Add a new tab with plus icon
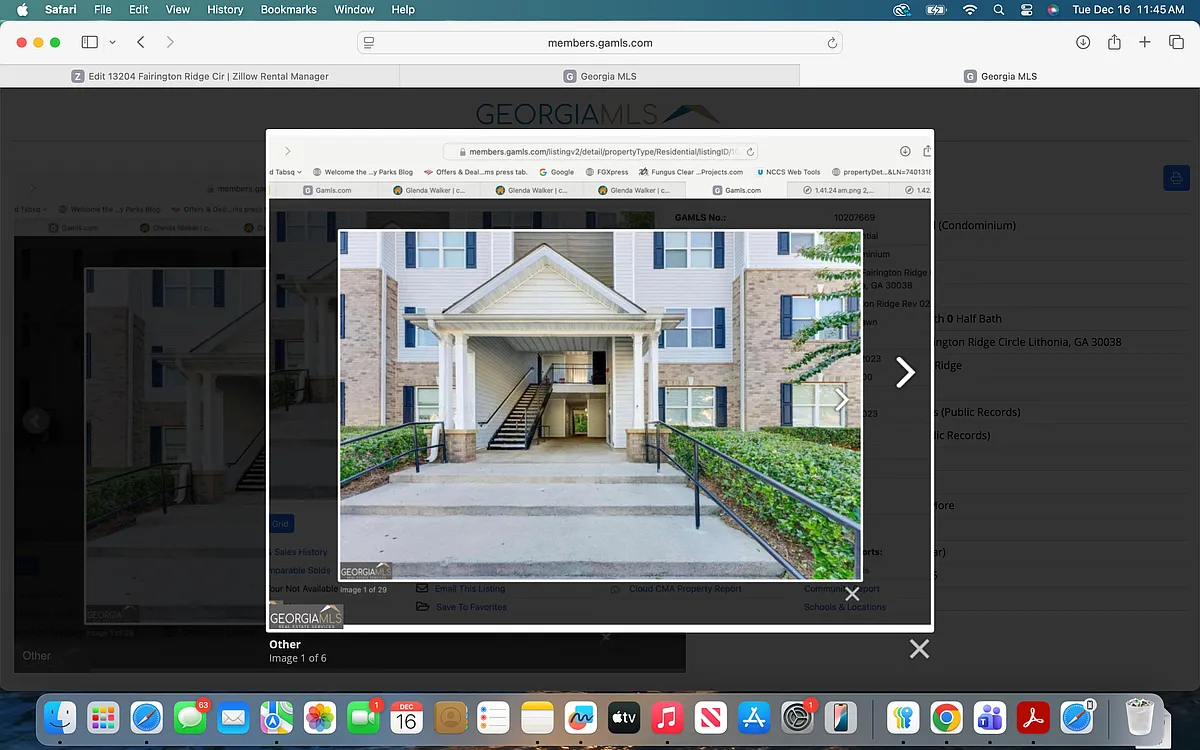 pos(1145,42)
